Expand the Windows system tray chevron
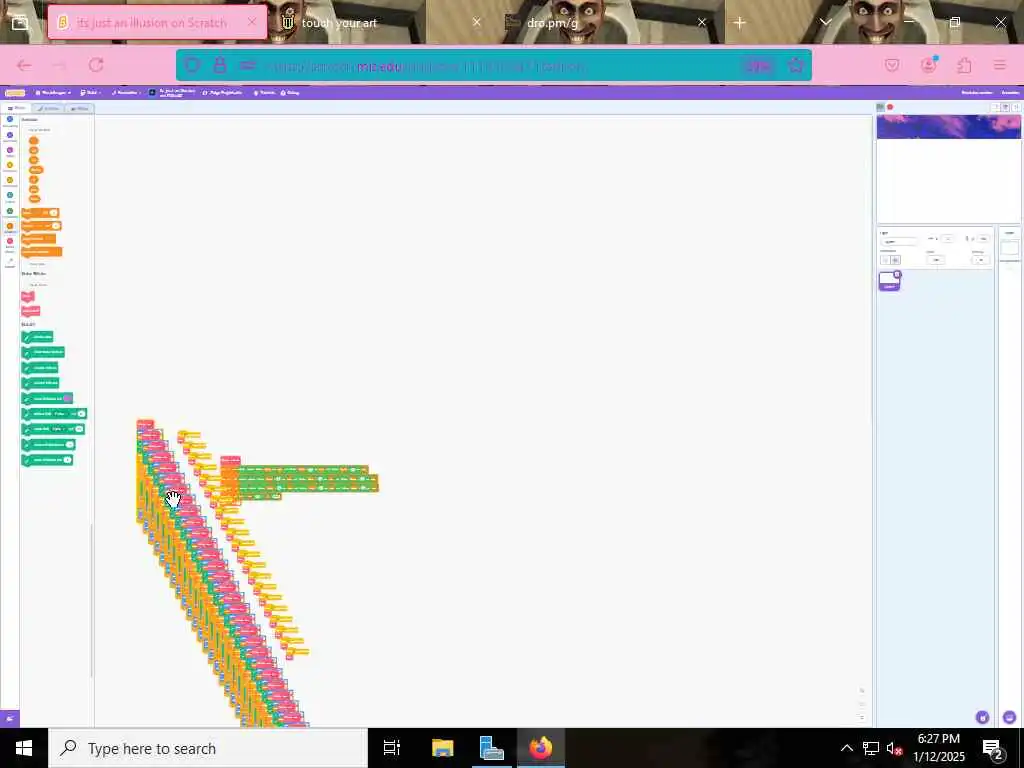1024x768 pixels. [x=846, y=748]
